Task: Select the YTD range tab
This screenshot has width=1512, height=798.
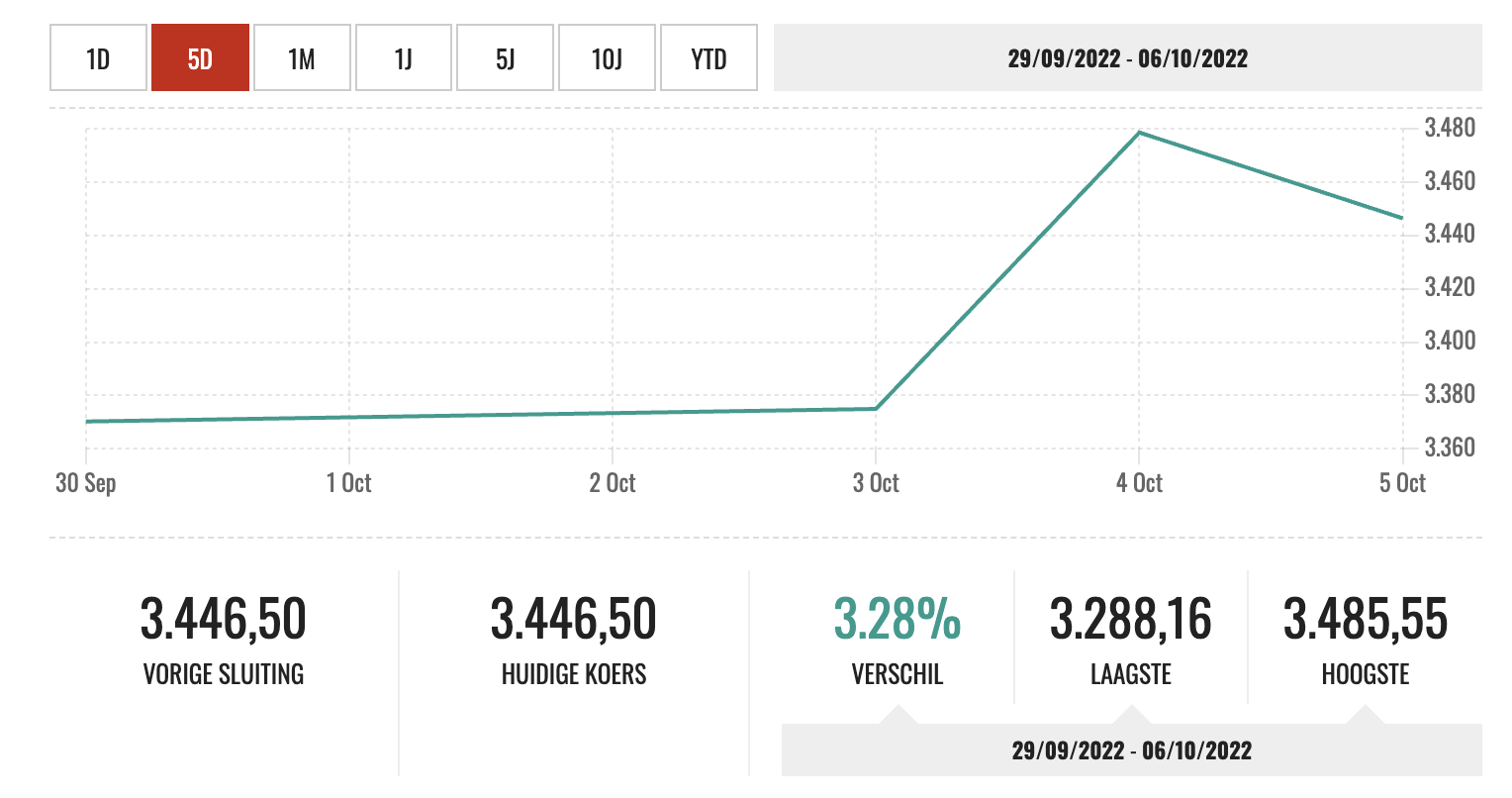Action: [709, 58]
